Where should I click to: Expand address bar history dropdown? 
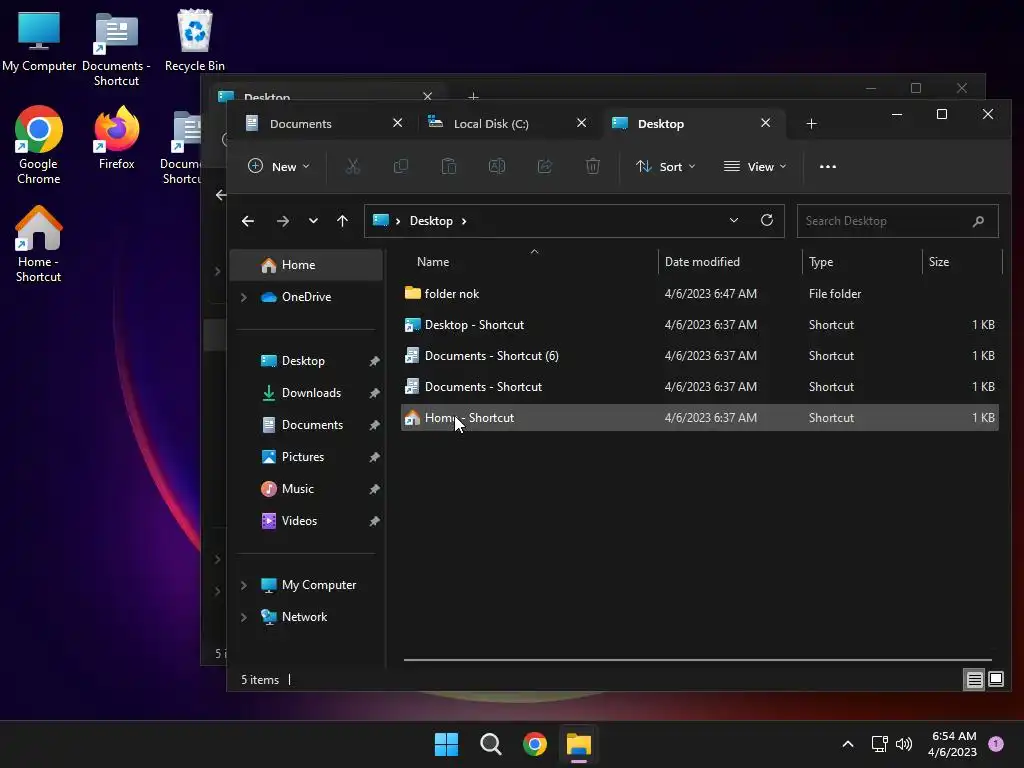coord(734,220)
